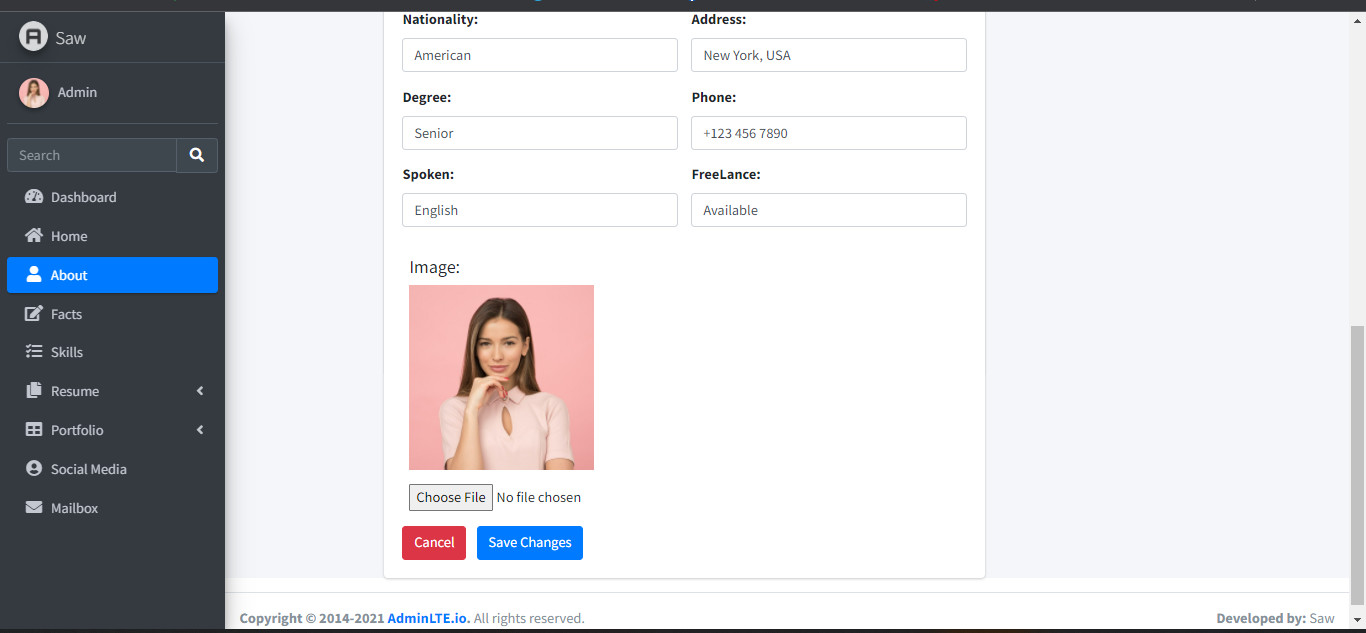The height and width of the screenshot is (633, 1366).
Task: Open the Social Media menu item
Action: [x=112, y=469]
